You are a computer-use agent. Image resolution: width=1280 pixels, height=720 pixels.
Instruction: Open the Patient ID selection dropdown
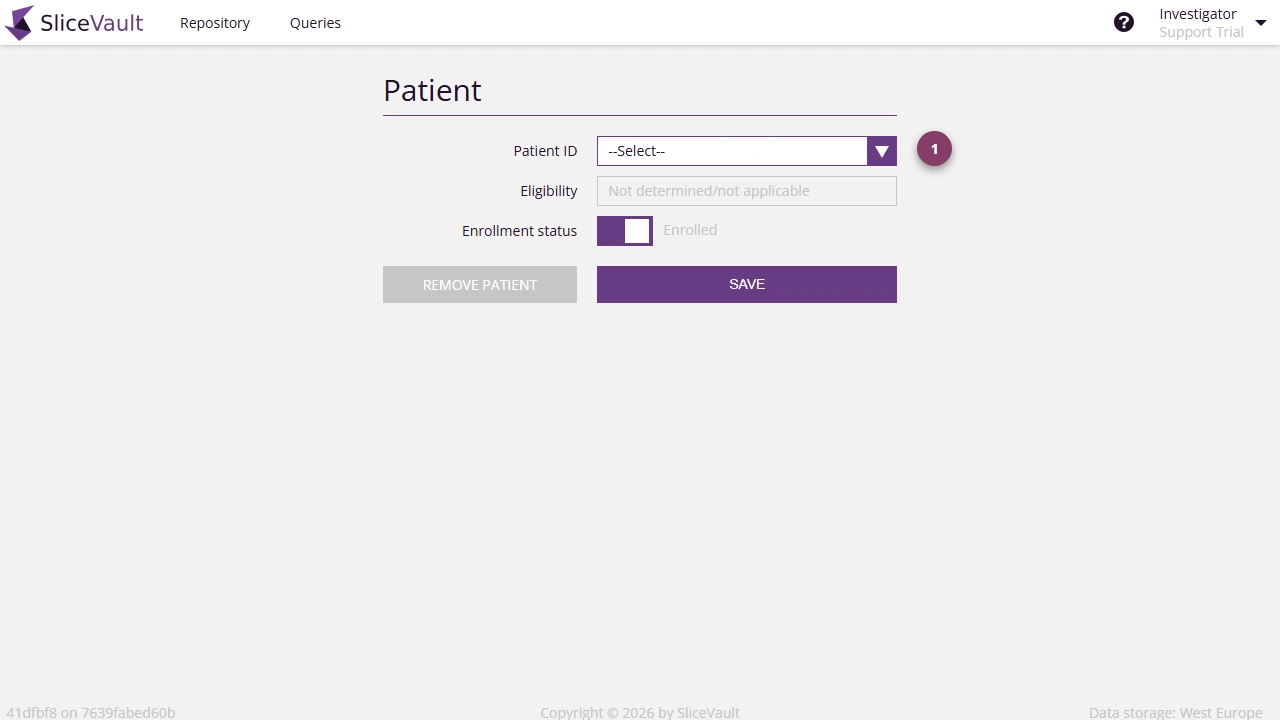click(730, 151)
